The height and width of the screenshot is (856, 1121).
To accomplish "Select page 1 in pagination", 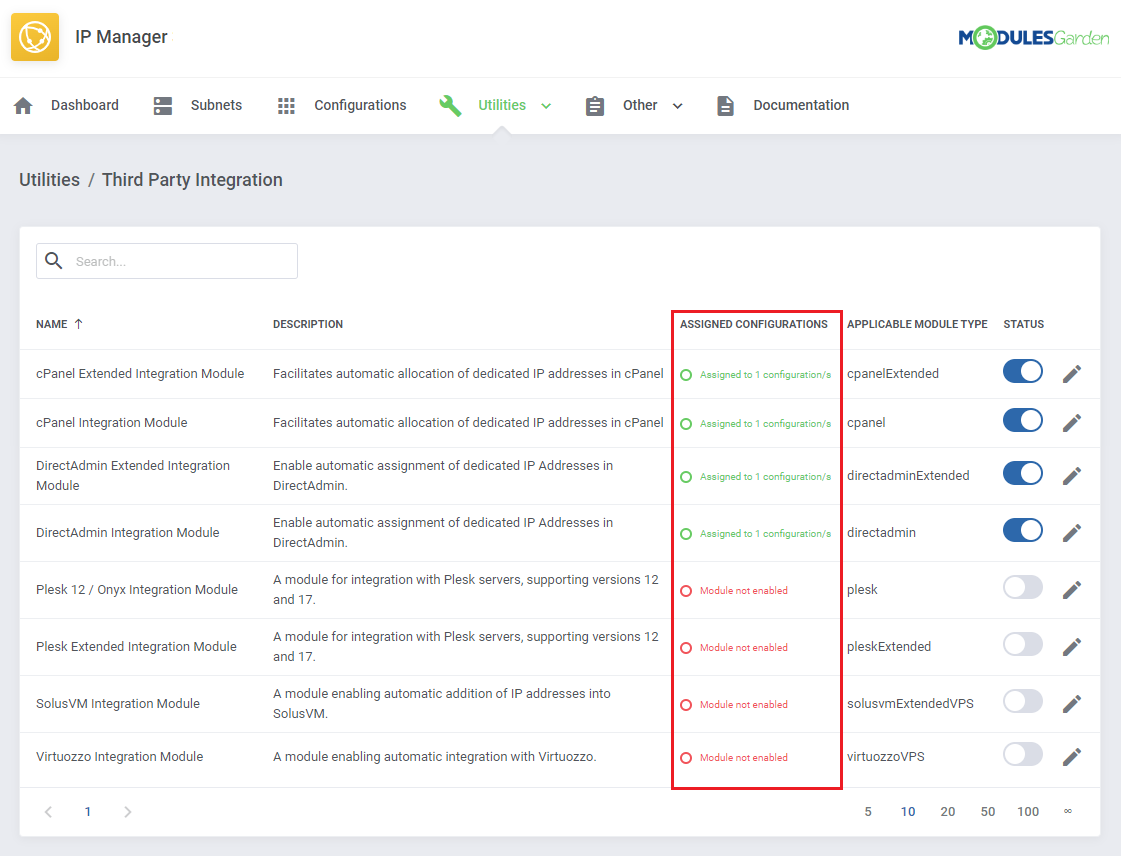I will (x=88, y=812).
